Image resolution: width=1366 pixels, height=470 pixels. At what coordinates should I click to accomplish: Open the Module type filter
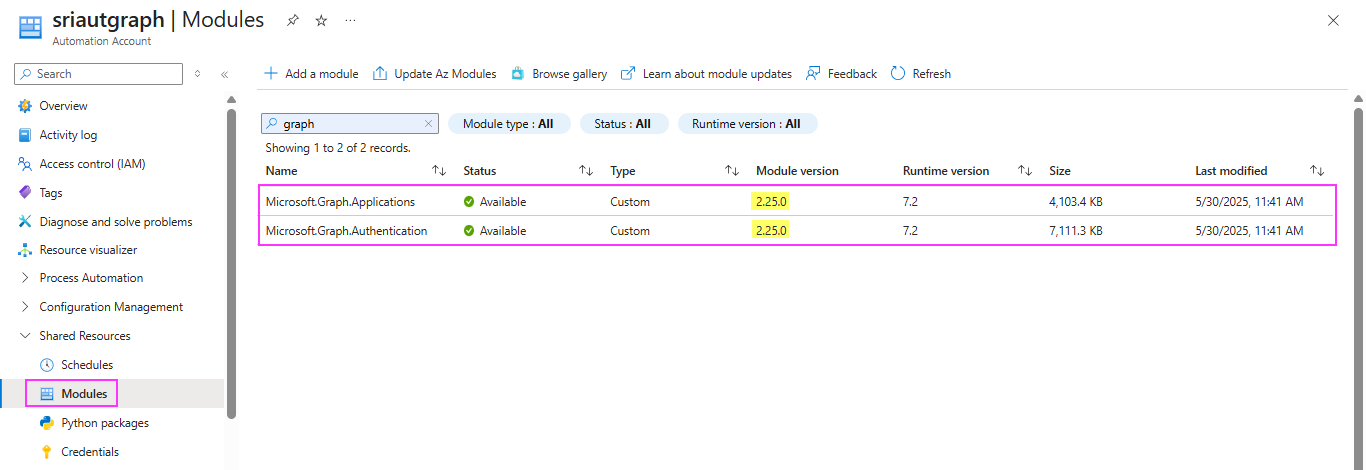(x=509, y=124)
